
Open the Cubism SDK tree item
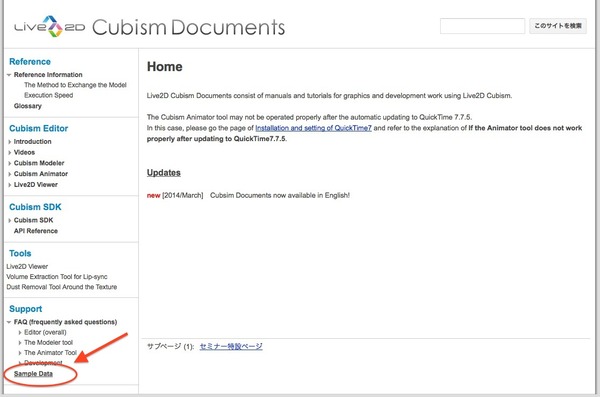[x=33, y=220]
